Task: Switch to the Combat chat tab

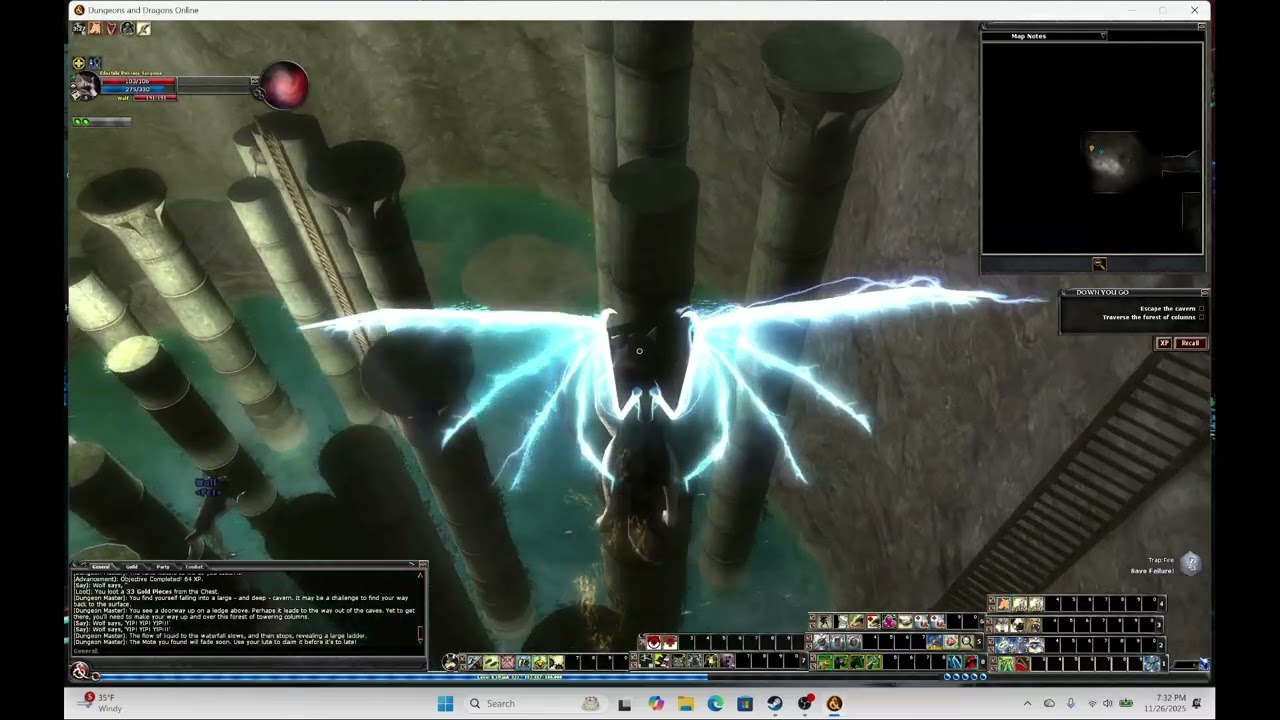Action: (193, 567)
